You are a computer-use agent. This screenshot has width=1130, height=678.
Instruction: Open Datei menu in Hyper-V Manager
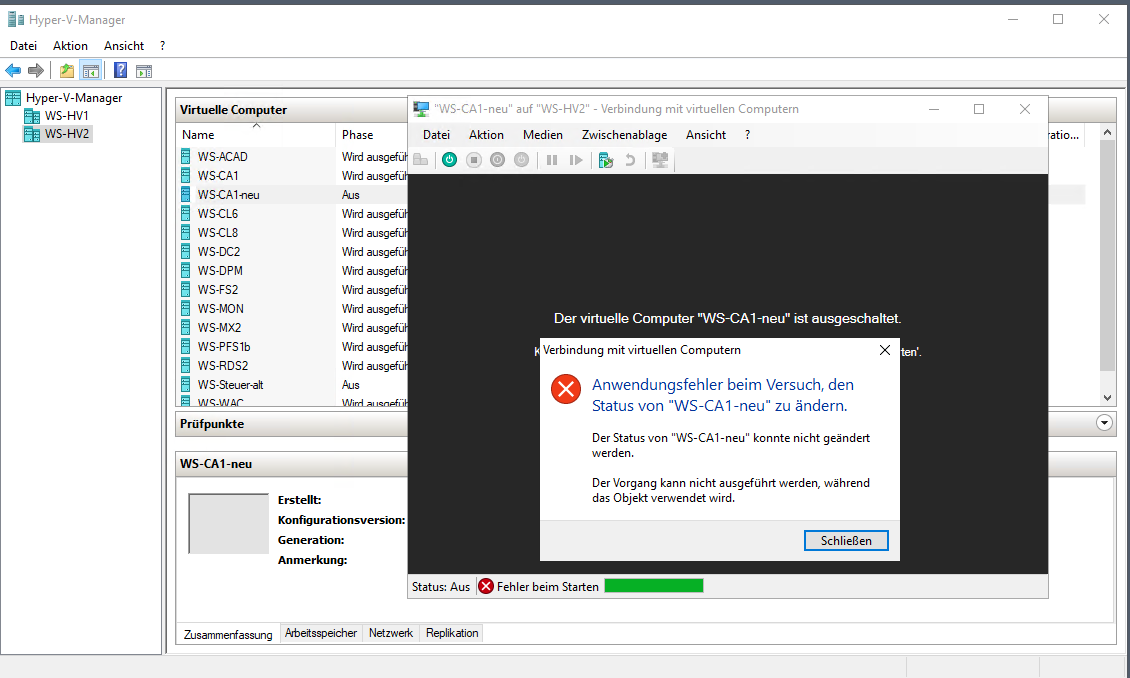[x=23, y=45]
